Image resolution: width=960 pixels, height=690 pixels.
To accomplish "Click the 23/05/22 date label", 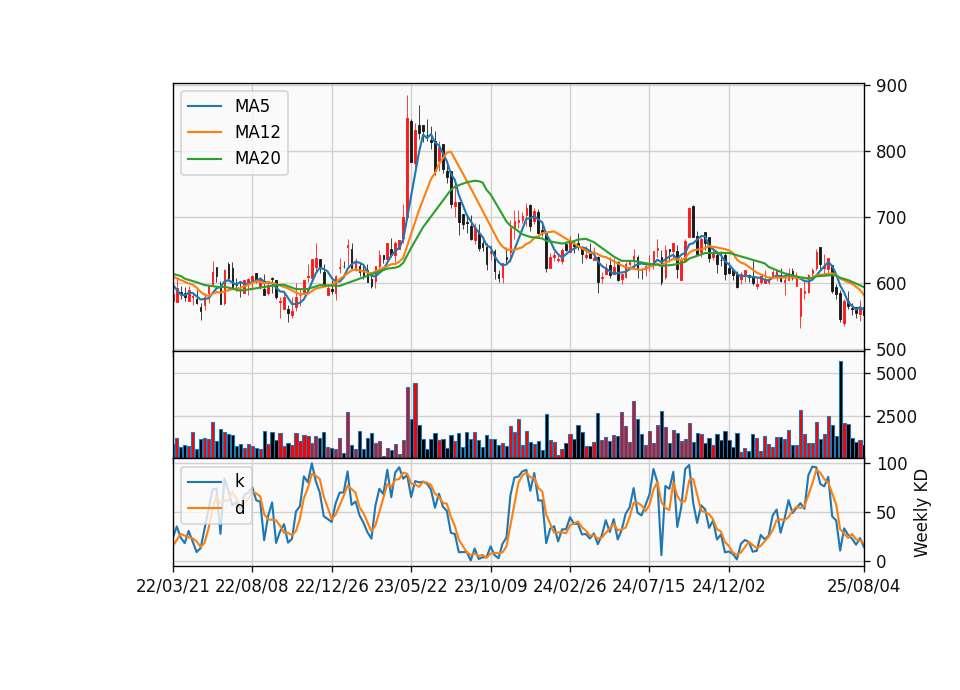I will tap(411, 586).
